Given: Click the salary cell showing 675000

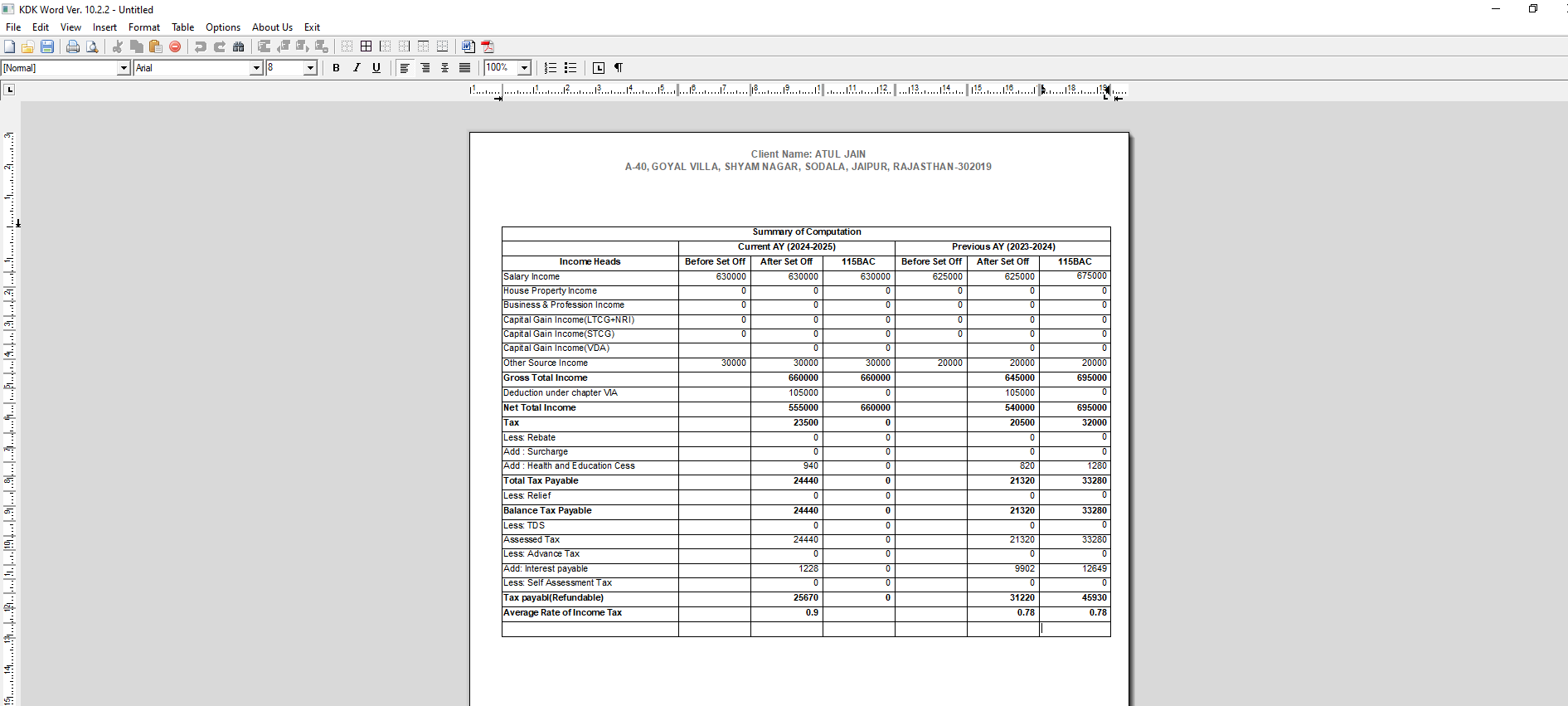Looking at the screenshot, I should pos(1075,277).
